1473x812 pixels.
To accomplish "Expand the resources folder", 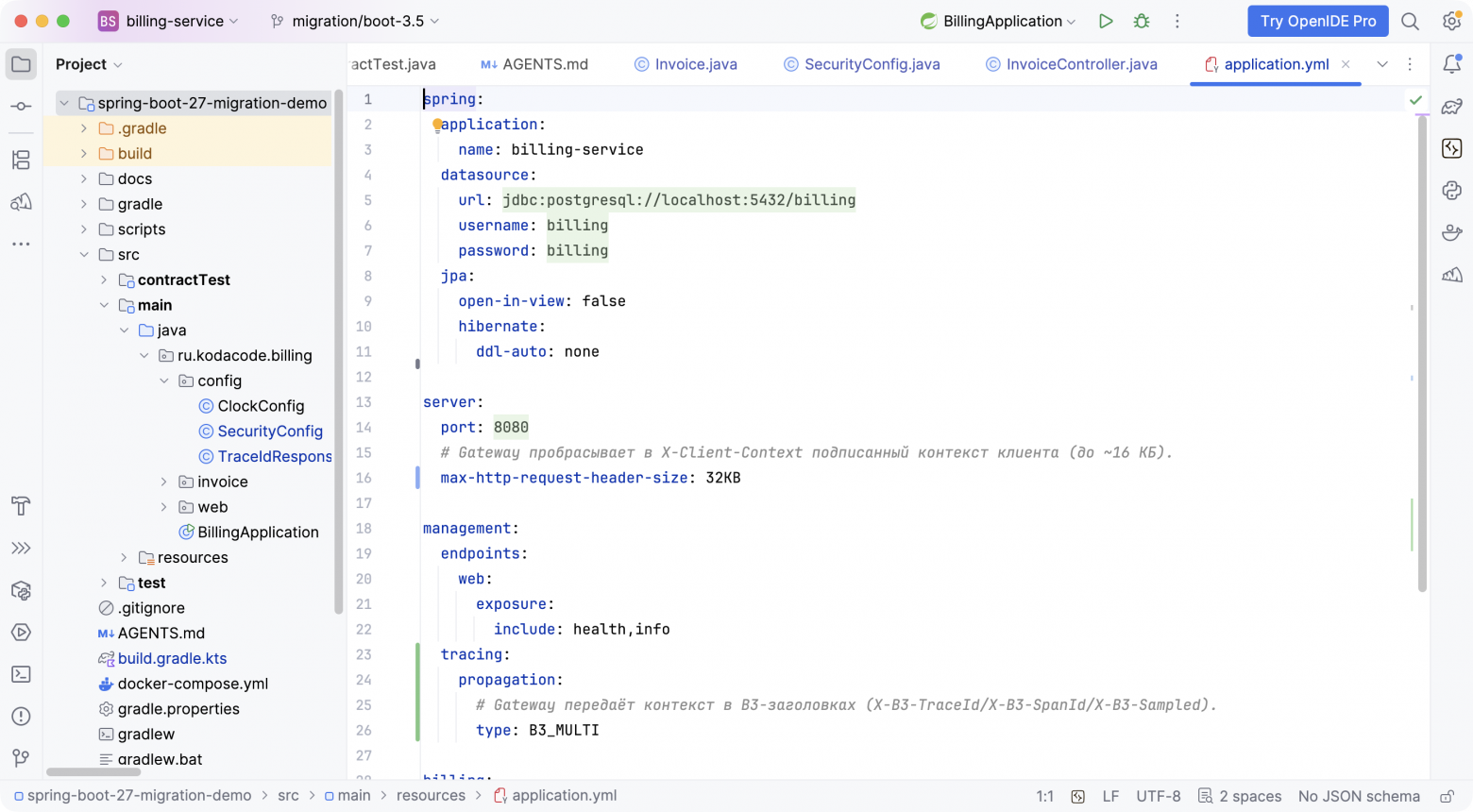I will [x=124, y=558].
